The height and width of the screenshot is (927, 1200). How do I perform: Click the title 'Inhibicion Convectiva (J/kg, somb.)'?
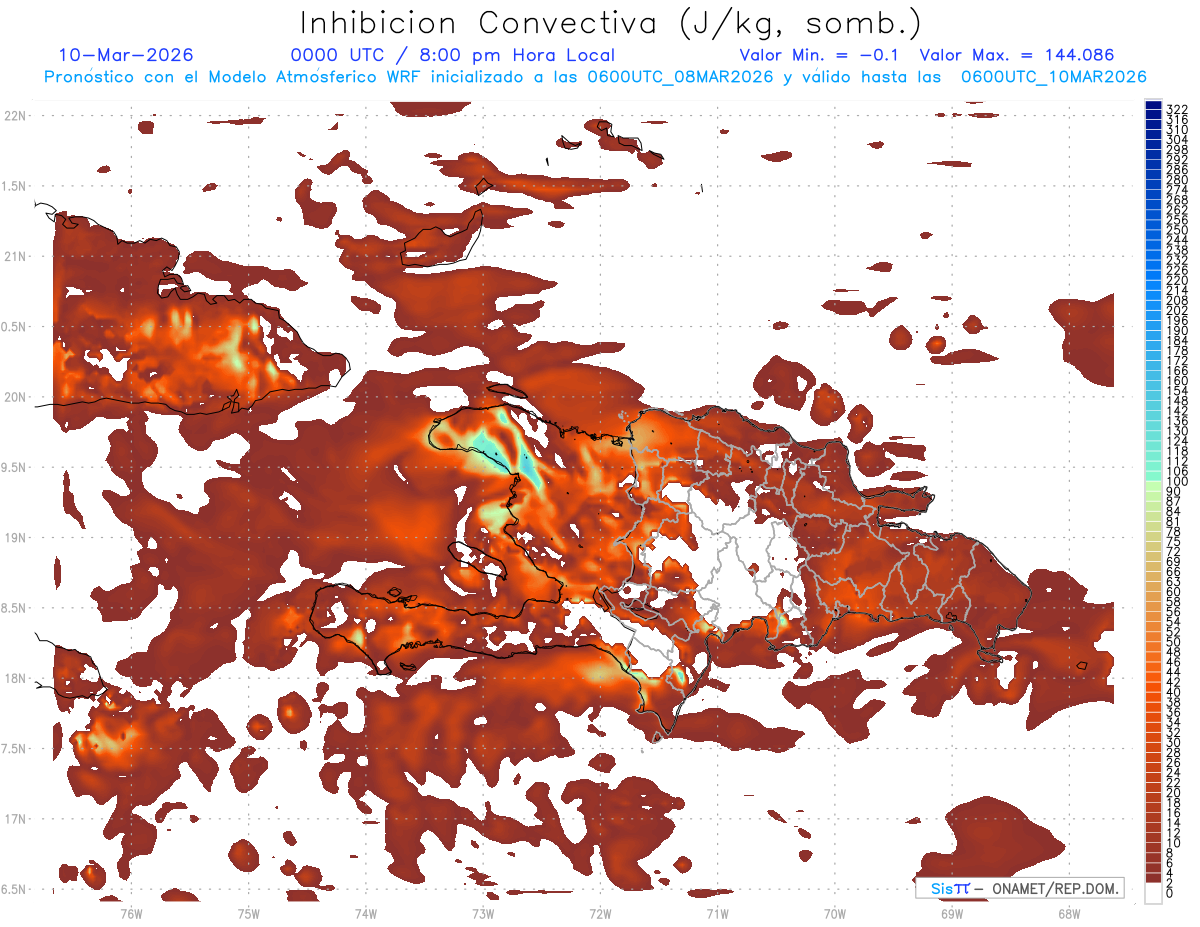(610, 23)
